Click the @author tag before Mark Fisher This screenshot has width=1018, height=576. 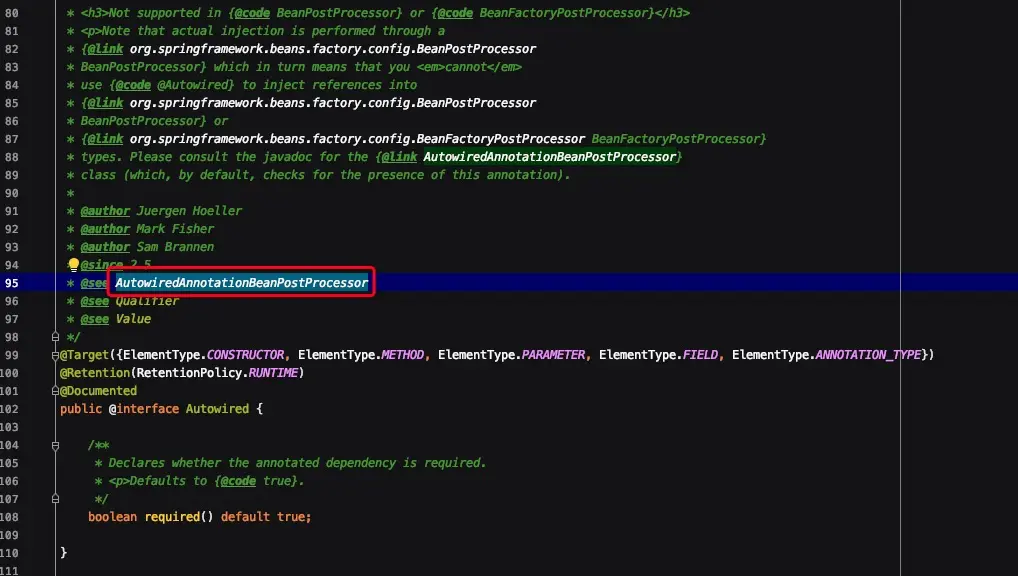pyautogui.click(x=105, y=229)
